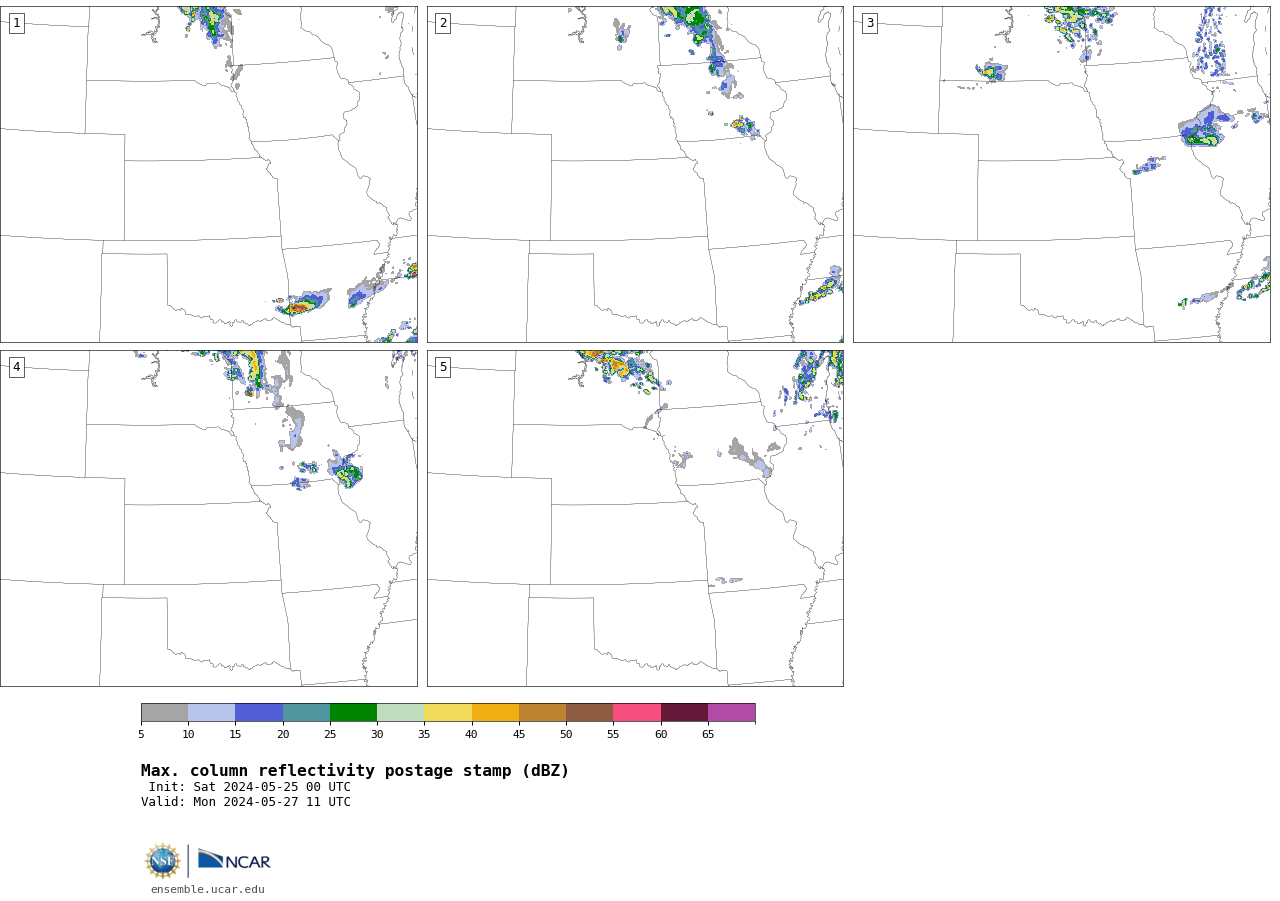Open ensemble member 1 postage stamp map

(208, 174)
